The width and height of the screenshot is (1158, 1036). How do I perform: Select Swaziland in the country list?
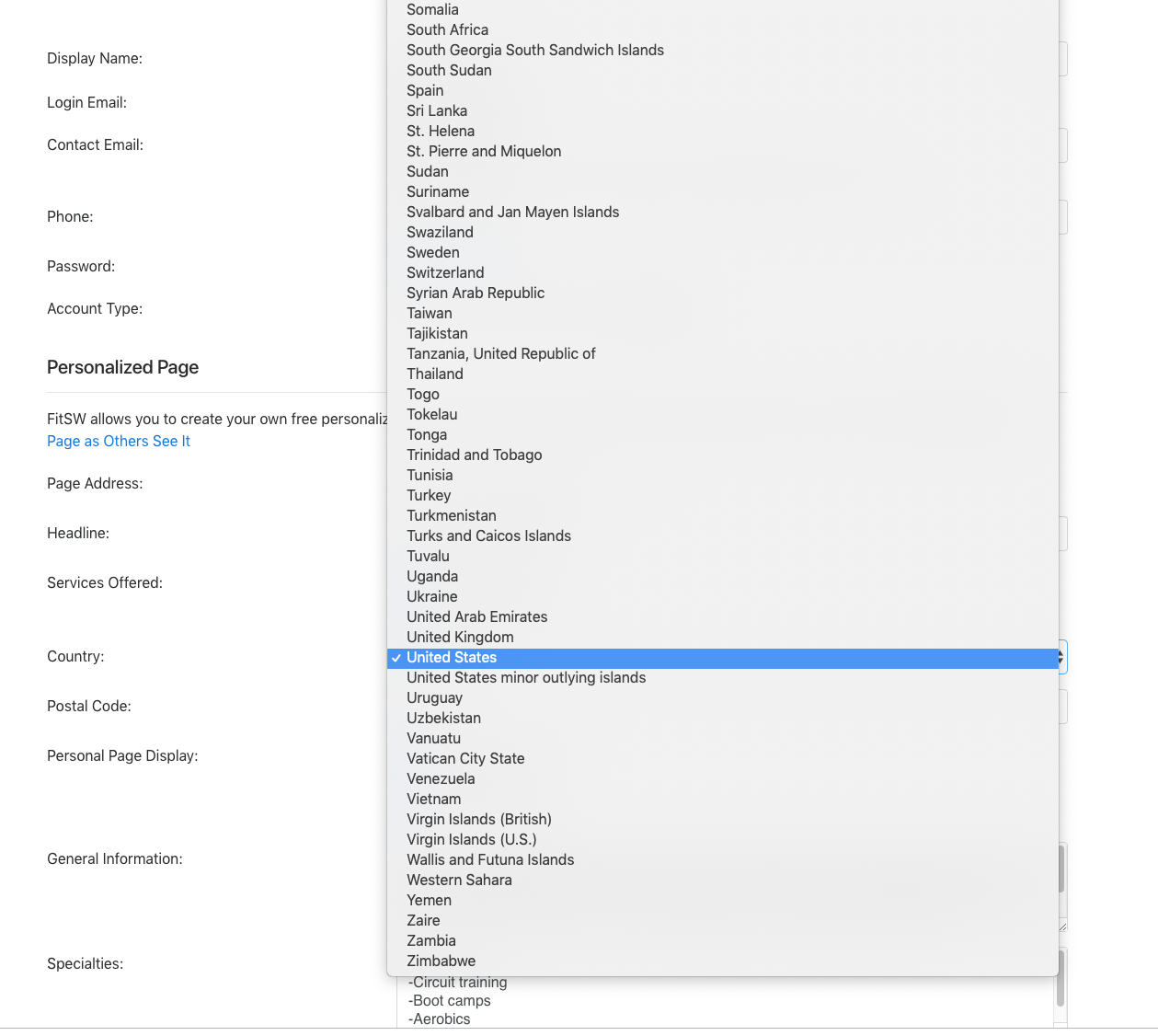coord(723,233)
